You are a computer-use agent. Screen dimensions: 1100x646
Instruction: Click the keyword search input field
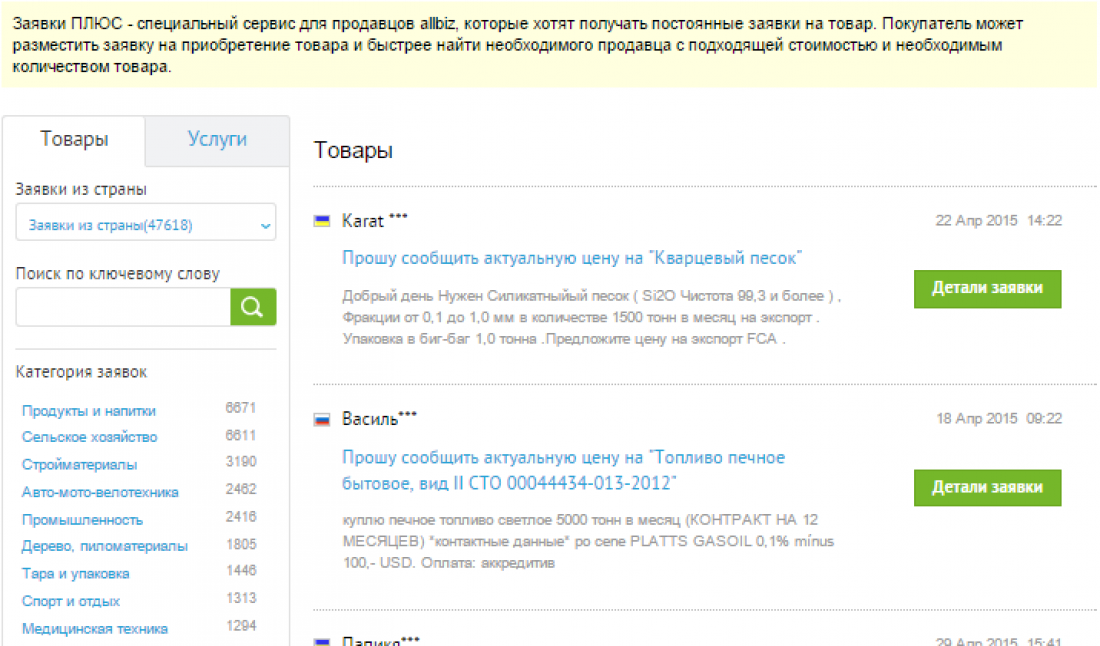[x=123, y=308]
